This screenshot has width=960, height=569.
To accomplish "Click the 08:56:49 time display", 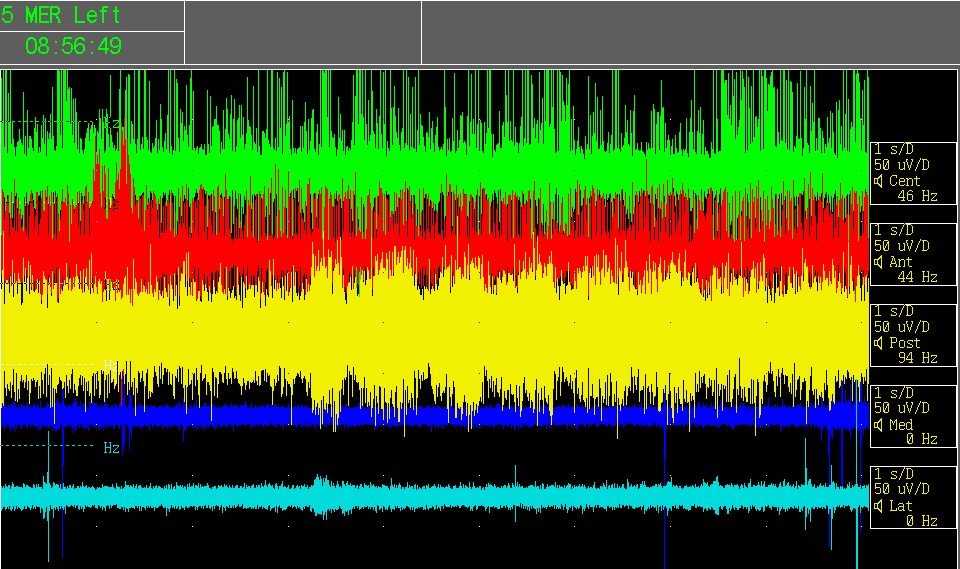I will click(x=73, y=47).
